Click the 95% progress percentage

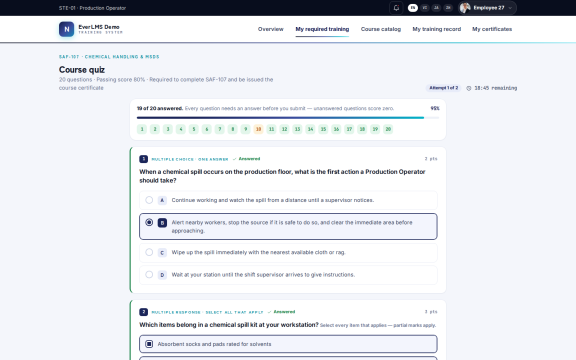(x=435, y=108)
